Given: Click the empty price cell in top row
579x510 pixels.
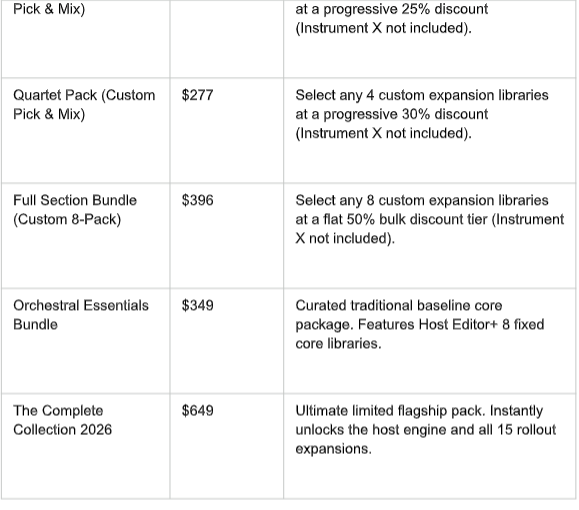Looking at the screenshot, I should [x=226, y=39].
